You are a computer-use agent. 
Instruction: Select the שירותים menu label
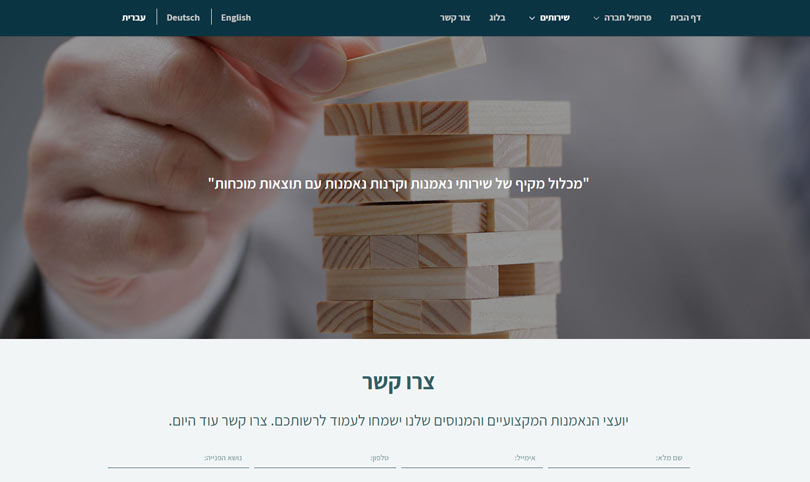pos(555,18)
